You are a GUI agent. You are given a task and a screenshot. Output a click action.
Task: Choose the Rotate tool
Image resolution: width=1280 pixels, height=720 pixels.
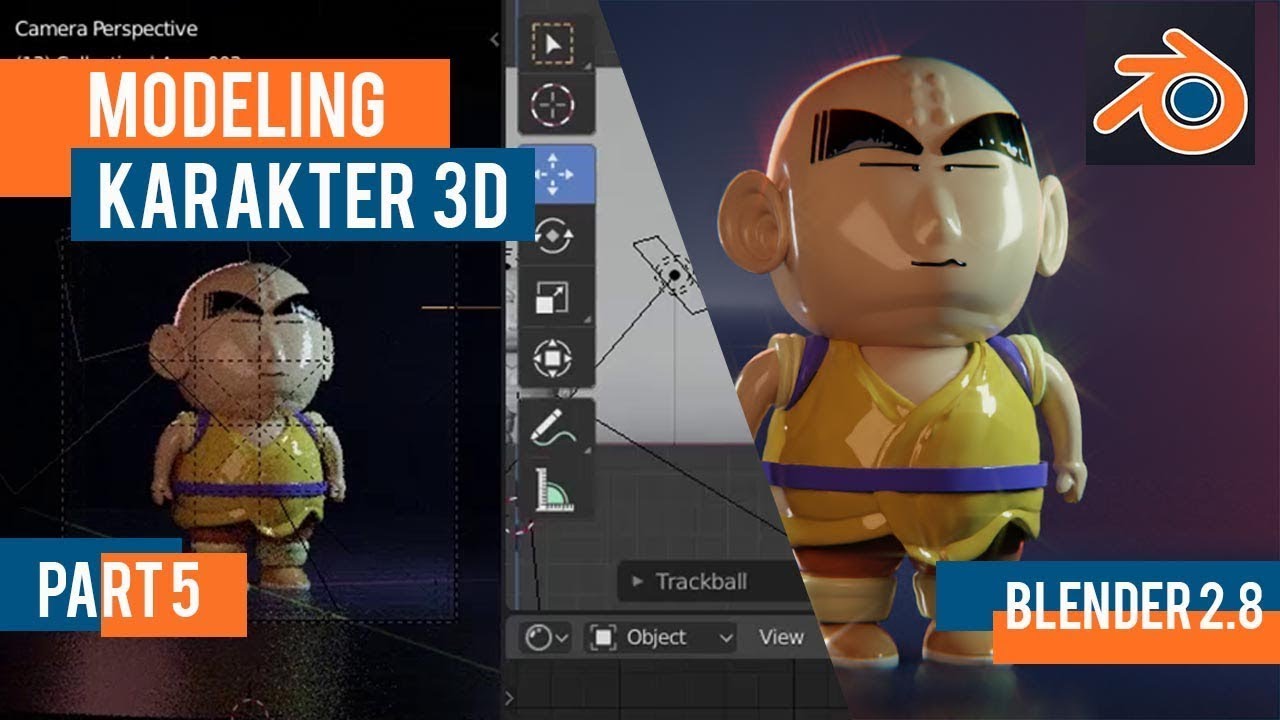[555, 235]
